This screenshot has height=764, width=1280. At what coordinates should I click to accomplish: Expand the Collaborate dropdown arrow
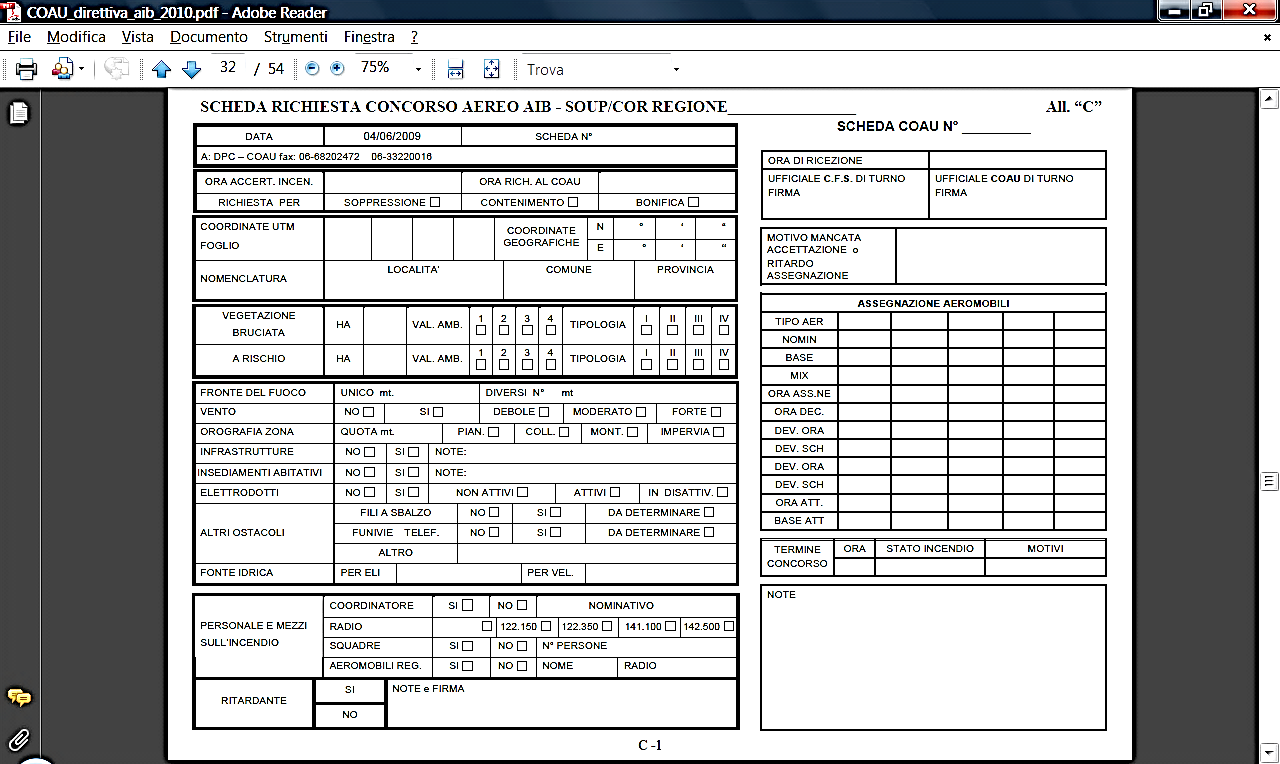(x=81, y=69)
